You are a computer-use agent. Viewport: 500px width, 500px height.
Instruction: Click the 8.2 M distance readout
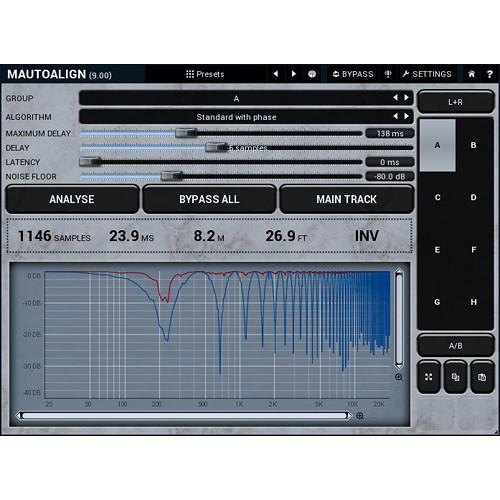pyautogui.click(x=209, y=236)
